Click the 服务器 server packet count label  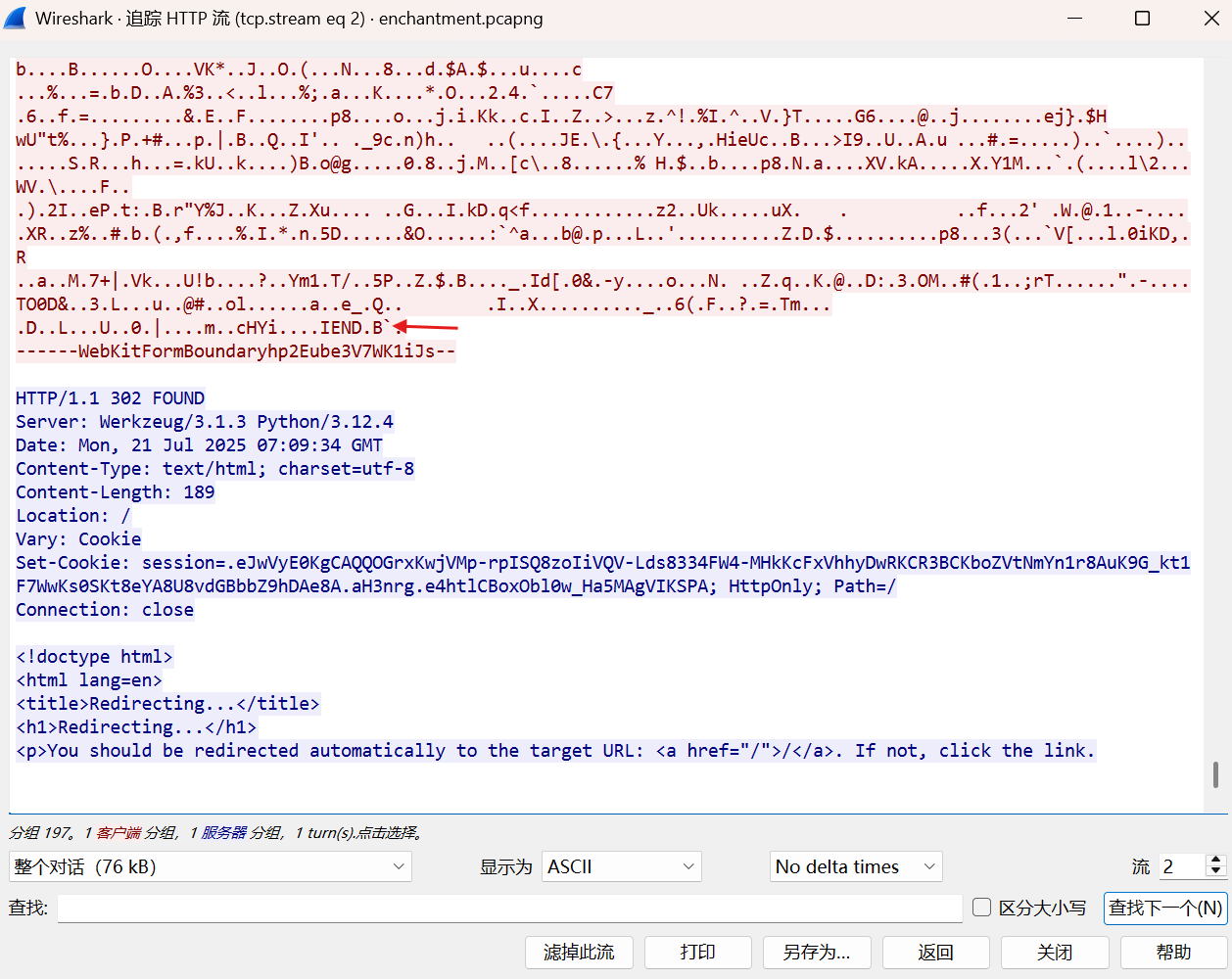click(x=223, y=833)
